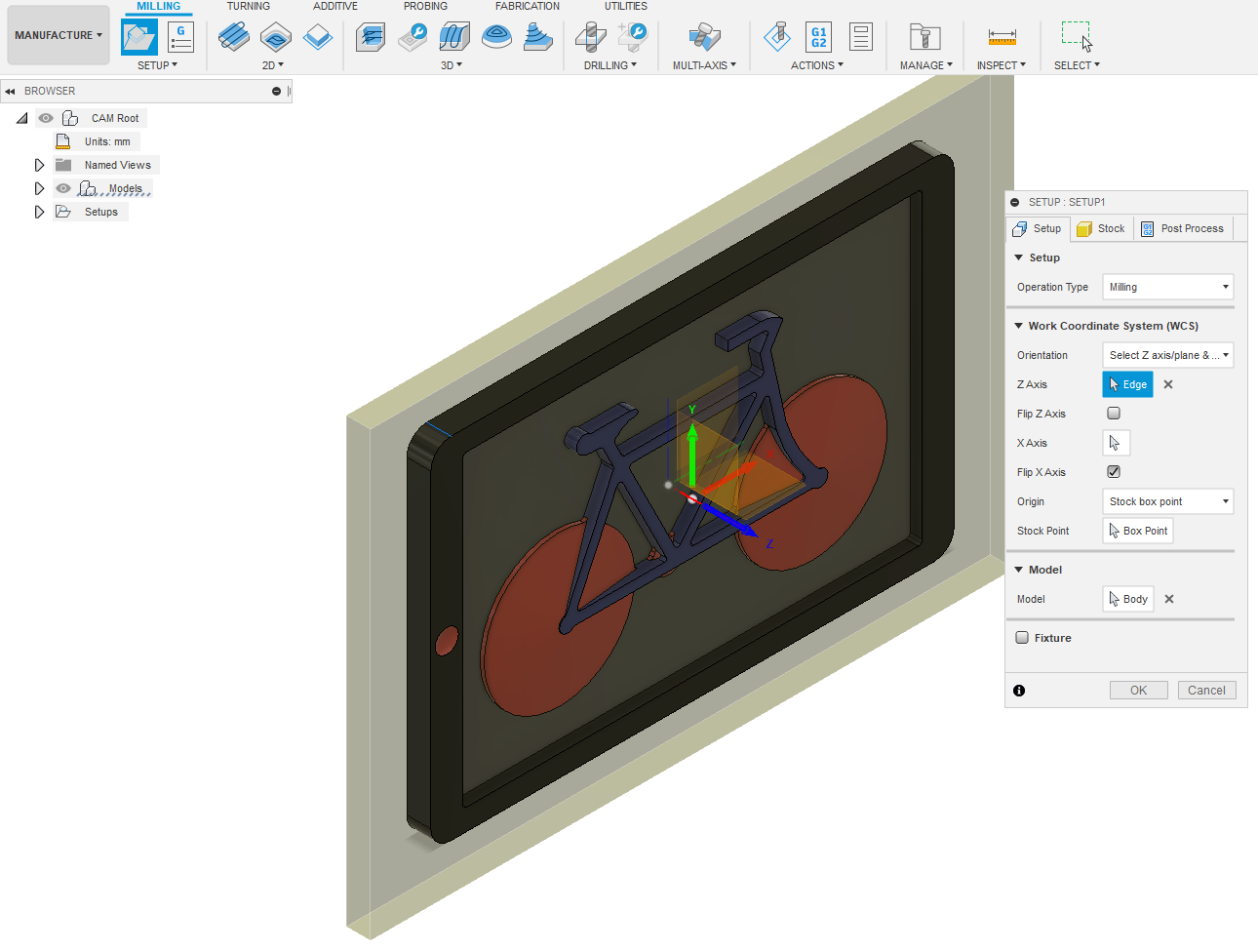Expand the Setups tree node
1258x952 pixels.
(39, 212)
